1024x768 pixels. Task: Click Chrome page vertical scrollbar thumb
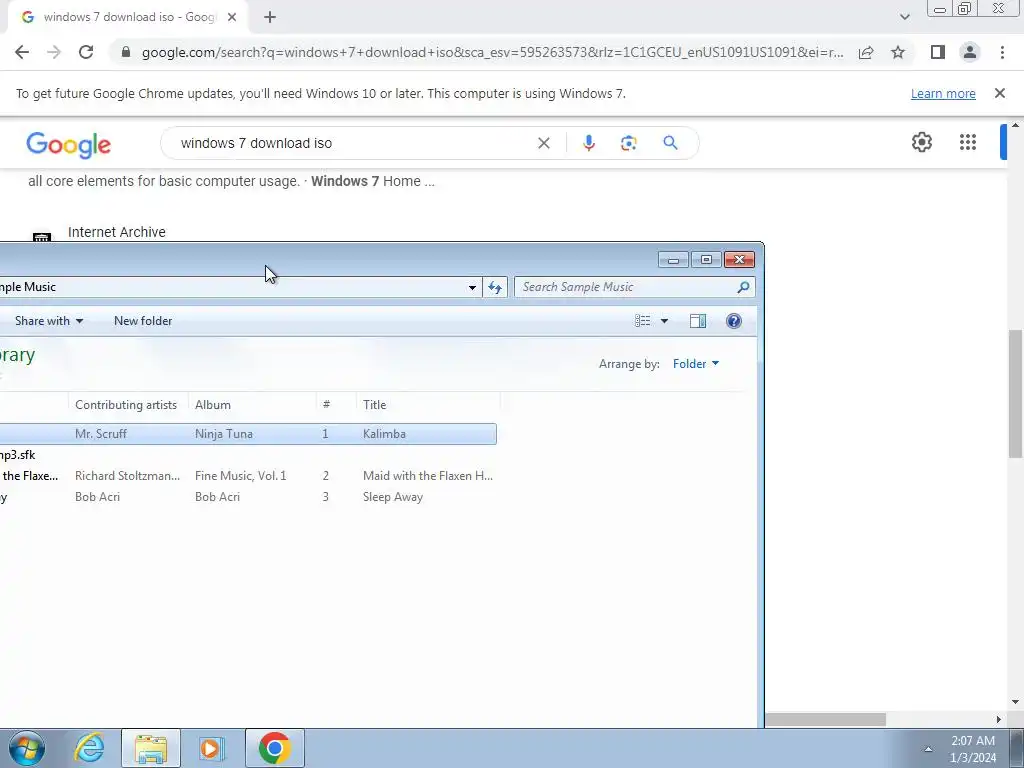1015,394
